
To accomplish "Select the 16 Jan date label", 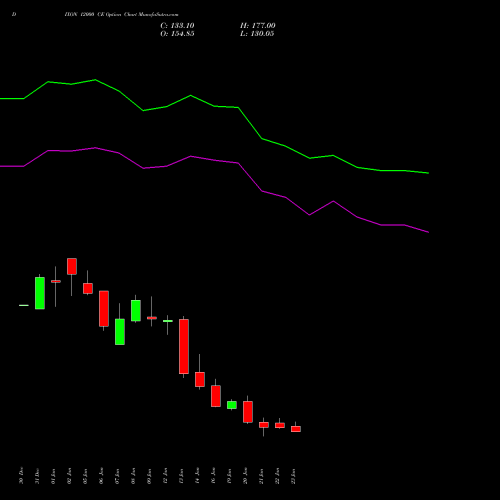I will pyautogui.click(x=213, y=476).
